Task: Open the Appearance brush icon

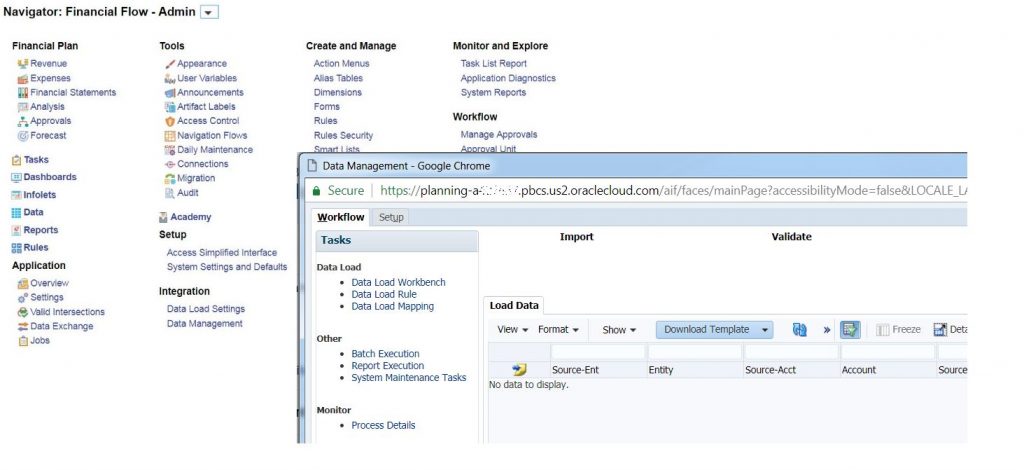Action: coord(170,64)
